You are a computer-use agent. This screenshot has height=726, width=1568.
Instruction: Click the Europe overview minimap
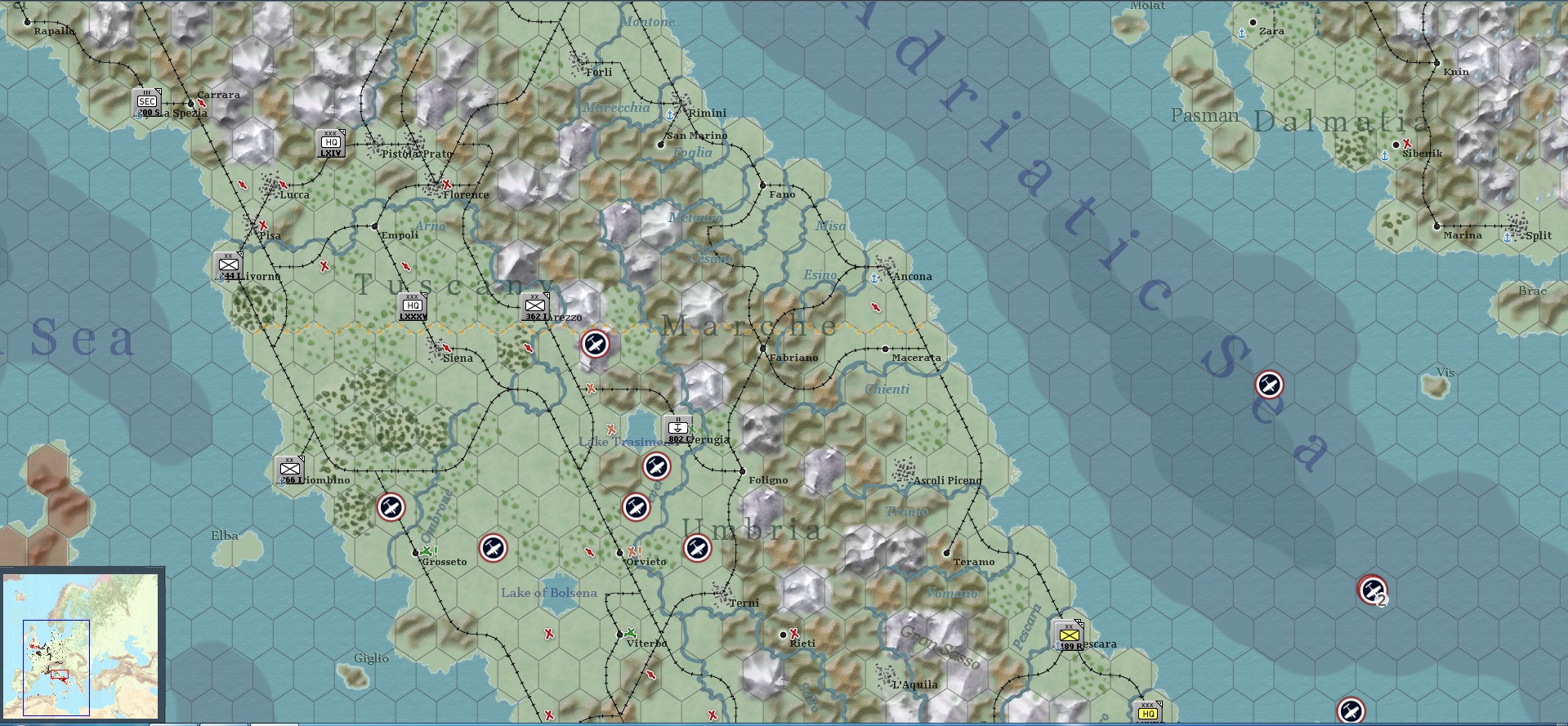pos(80,645)
